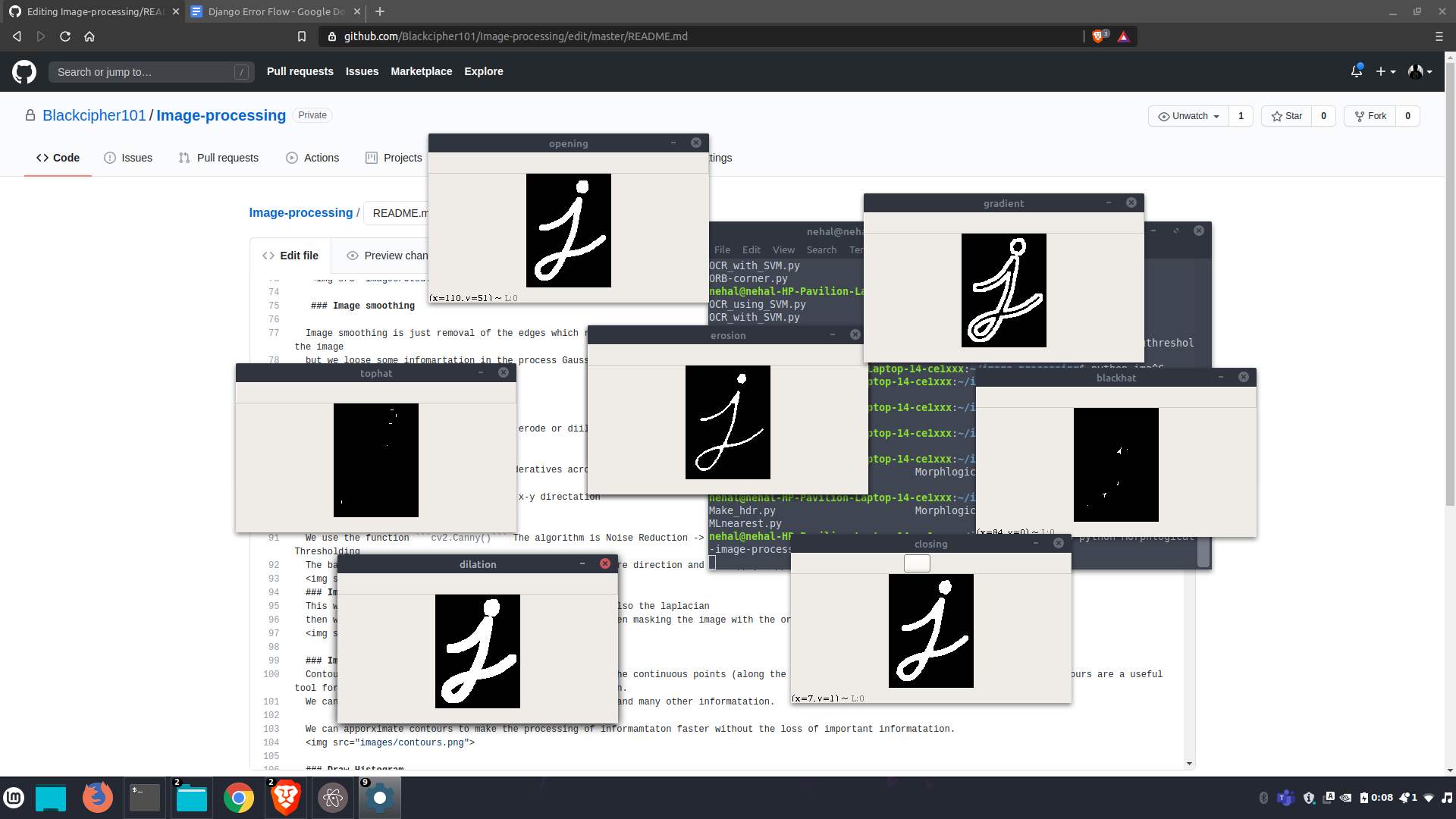The image size is (1456, 819).
Task: Click the Fork button
Action: point(1370,116)
